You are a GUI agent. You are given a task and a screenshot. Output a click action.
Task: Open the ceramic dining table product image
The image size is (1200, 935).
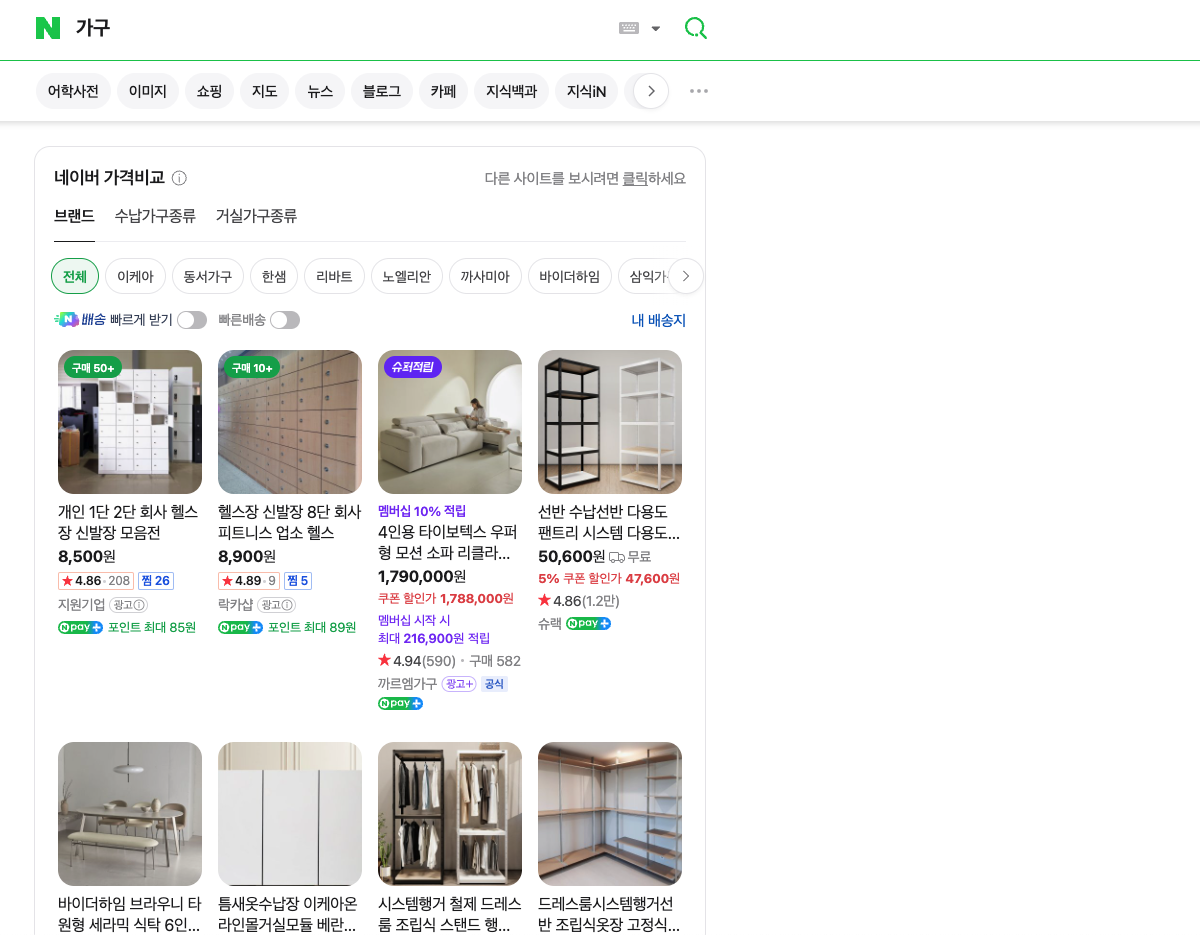[x=130, y=814]
